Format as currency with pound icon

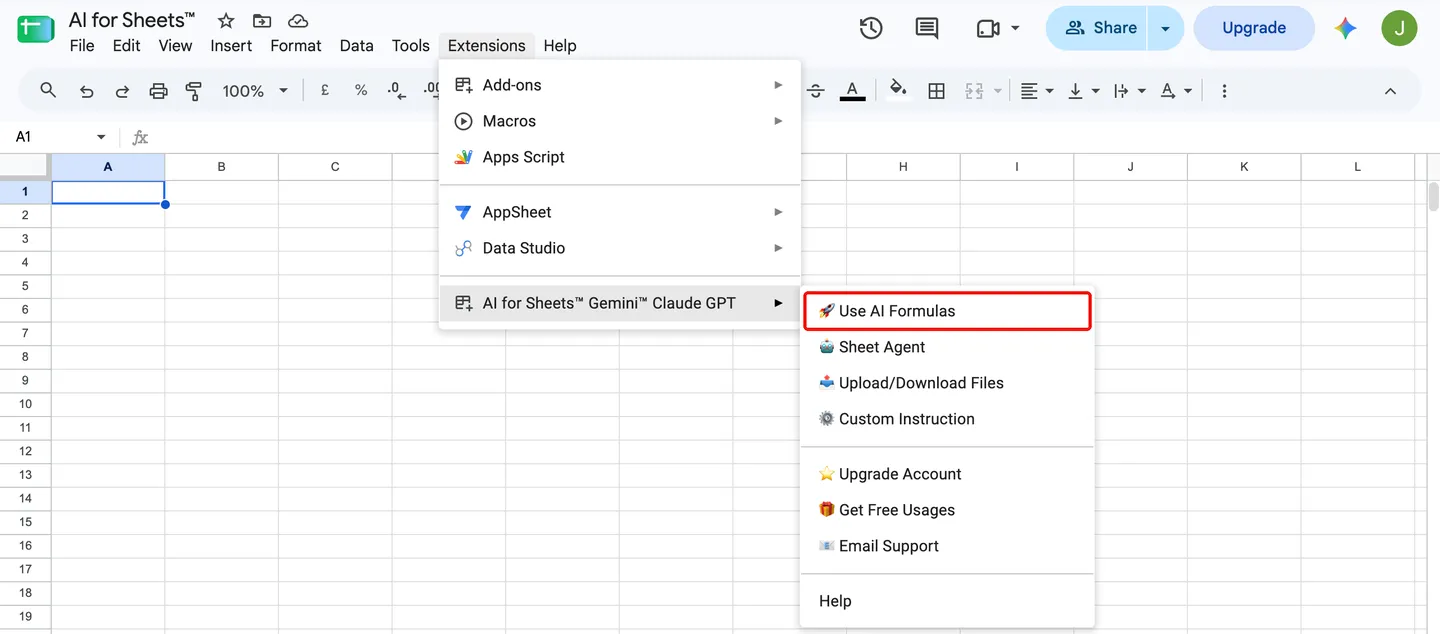pos(325,90)
